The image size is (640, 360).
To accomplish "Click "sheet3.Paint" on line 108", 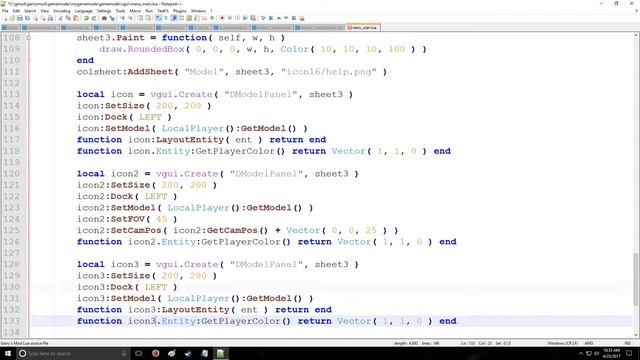I will [x=111, y=38].
